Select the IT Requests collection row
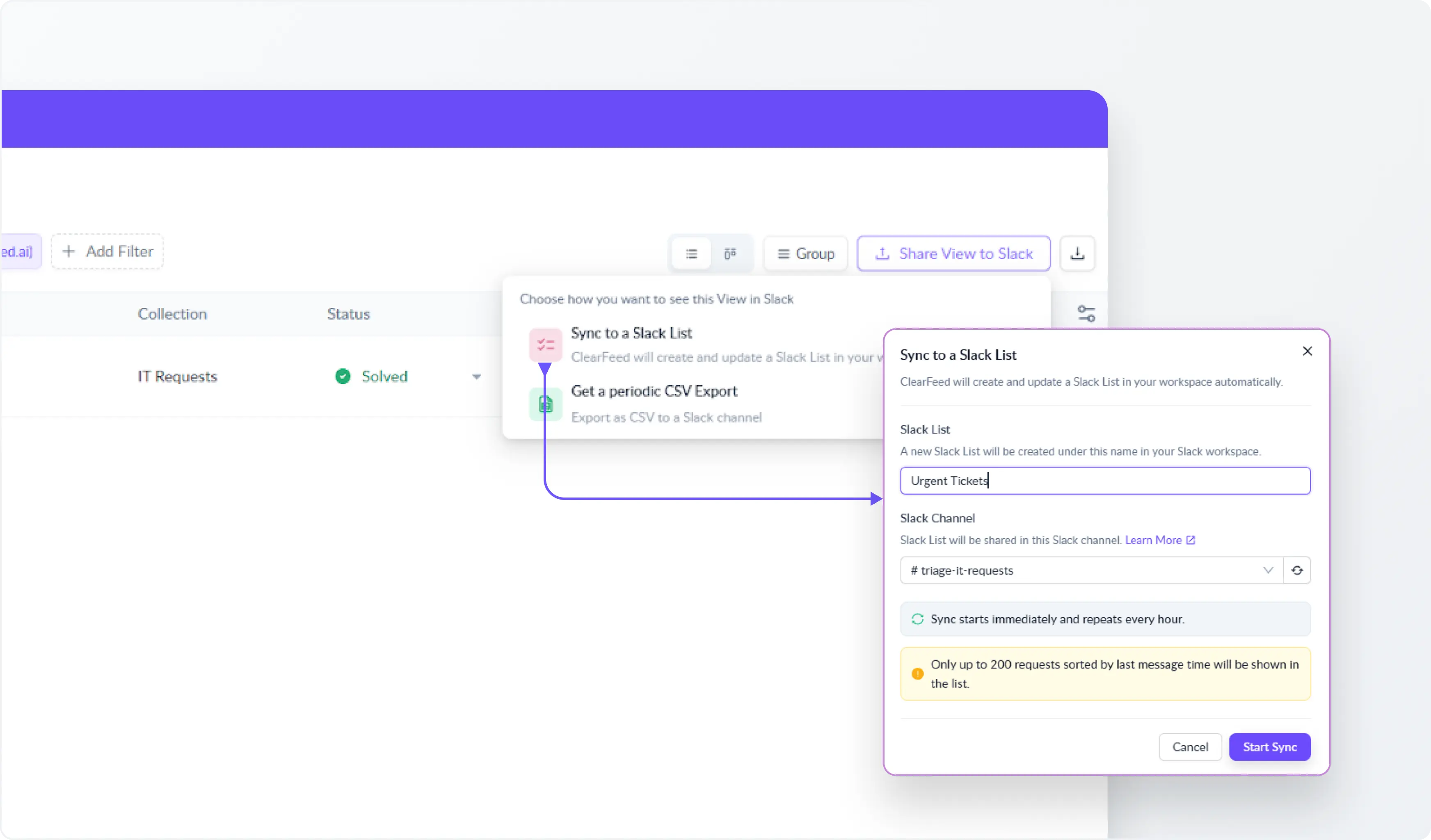The height and width of the screenshot is (840, 1431). point(177,376)
